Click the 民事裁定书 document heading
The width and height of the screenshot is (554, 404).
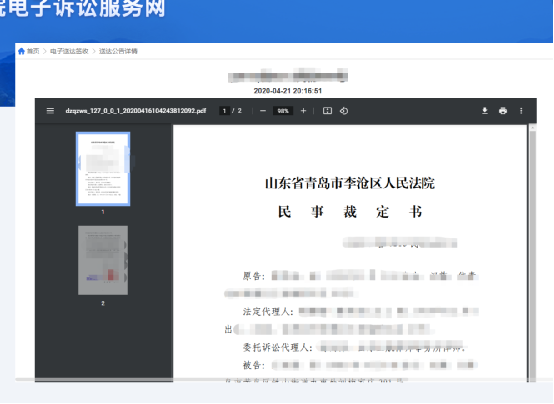click(x=350, y=212)
